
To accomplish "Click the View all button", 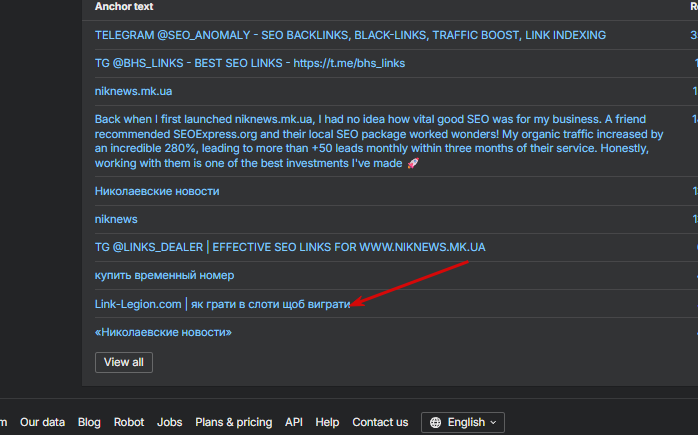I will pyautogui.click(x=124, y=362).
